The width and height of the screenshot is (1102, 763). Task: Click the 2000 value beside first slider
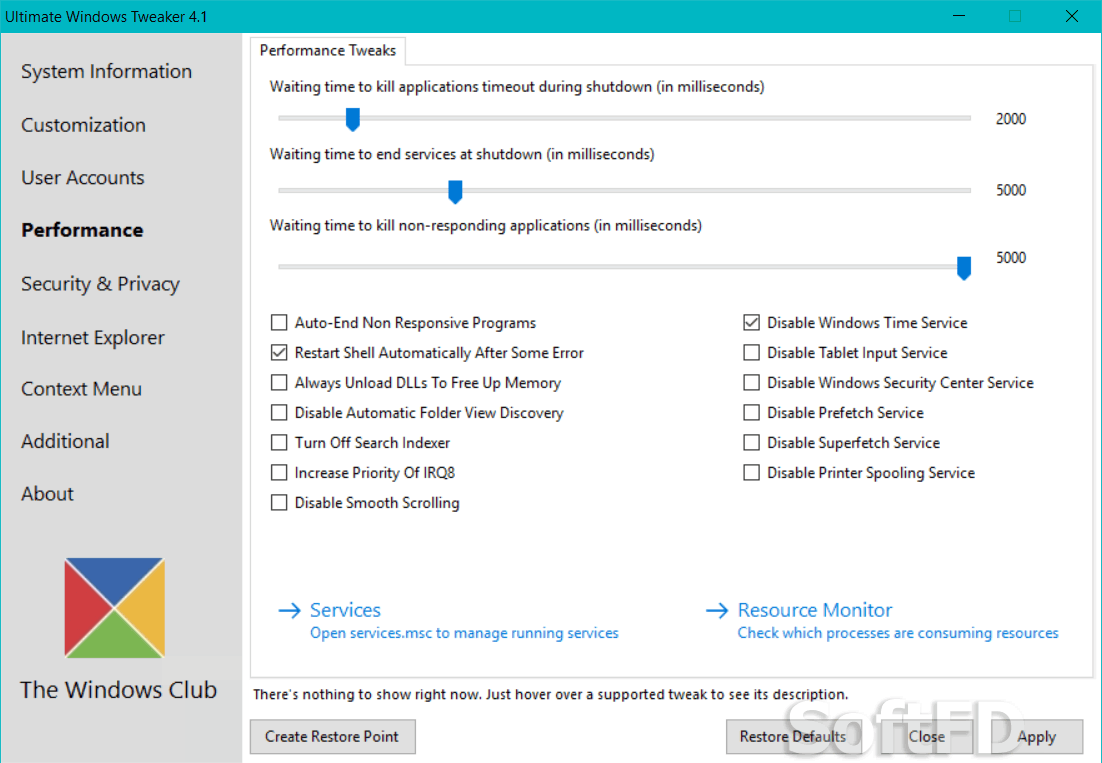click(x=1011, y=119)
